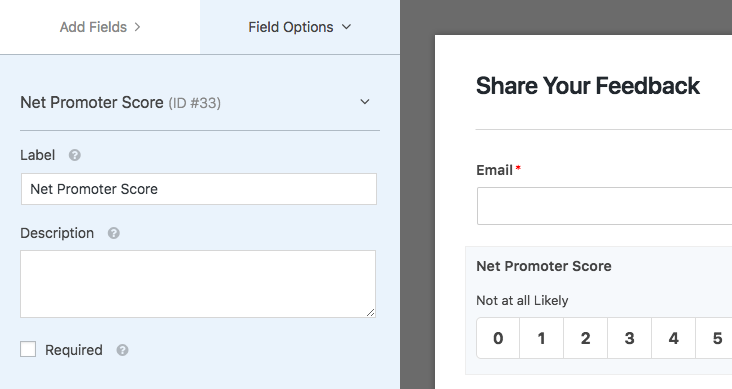Open the Description help tooltip icon
This screenshot has height=389, width=732.
pyautogui.click(x=113, y=233)
